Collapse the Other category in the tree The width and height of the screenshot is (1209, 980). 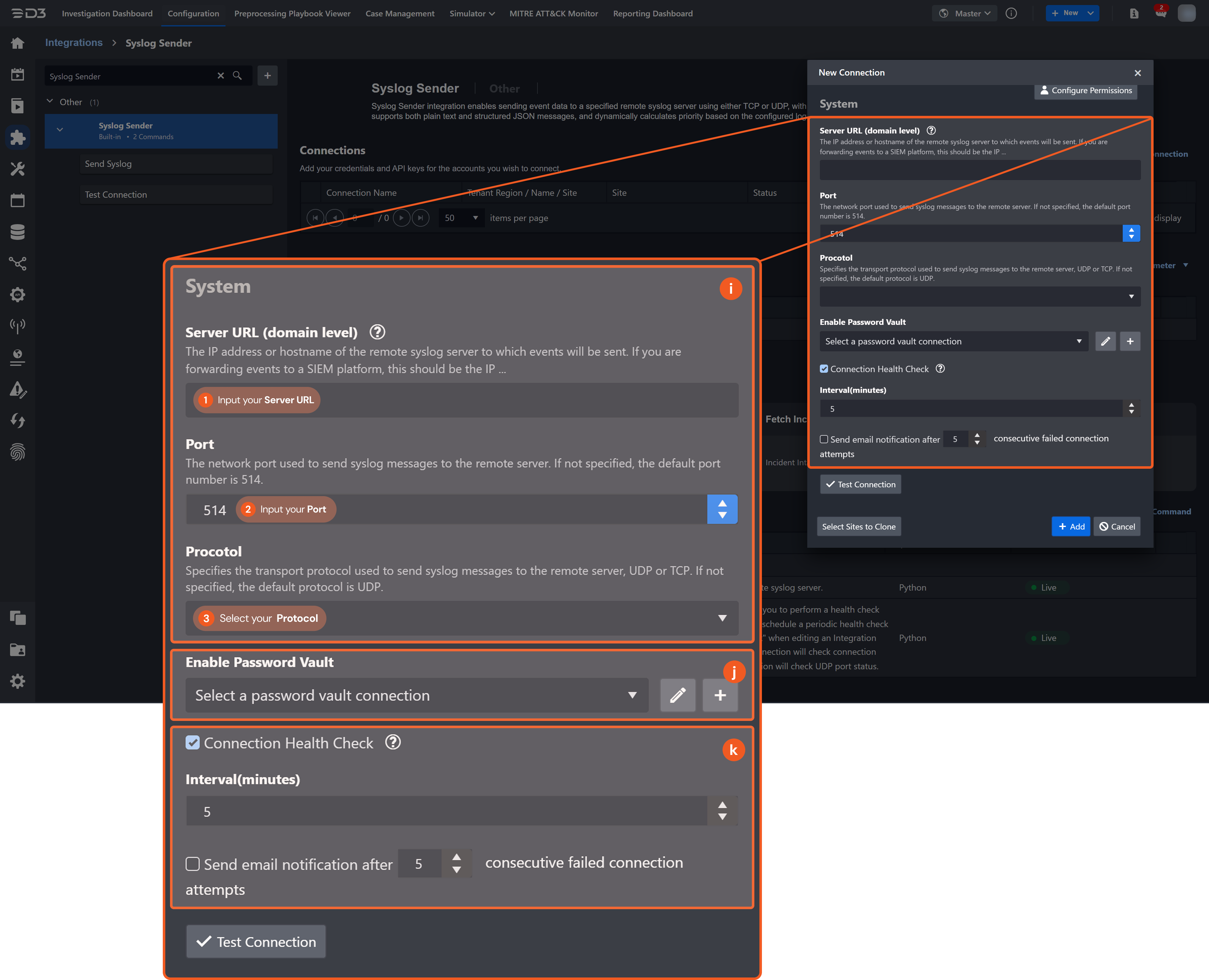pyautogui.click(x=50, y=102)
